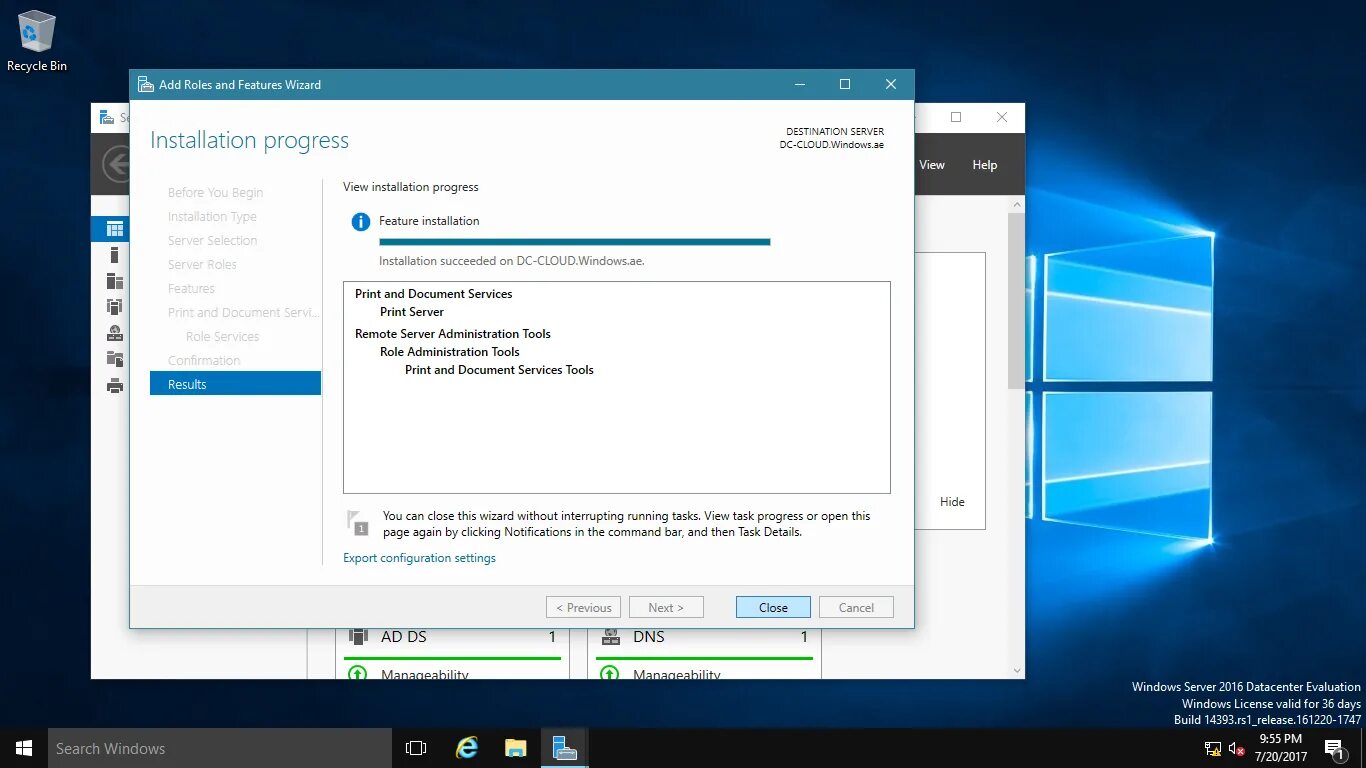Open the Recycle Bin desktop icon
Viewport: 1366px width, 768px height.
pos(37,41)
